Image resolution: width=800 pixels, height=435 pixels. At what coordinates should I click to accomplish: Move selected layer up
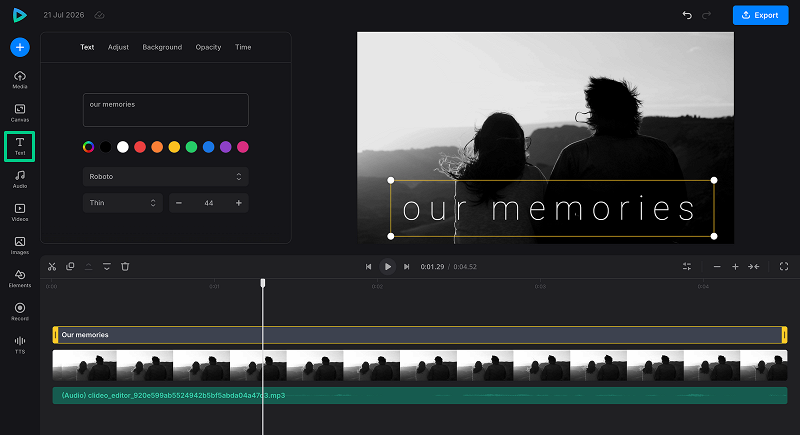pos(88,267)
